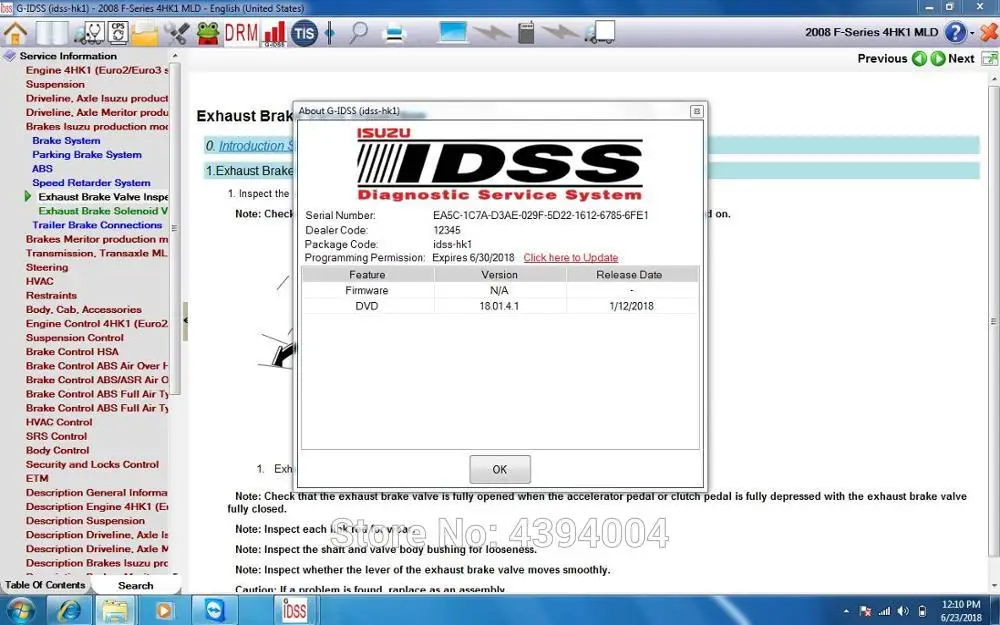Click the truck vehicle connection icon

pyautogui.click(x=599, y=33)
